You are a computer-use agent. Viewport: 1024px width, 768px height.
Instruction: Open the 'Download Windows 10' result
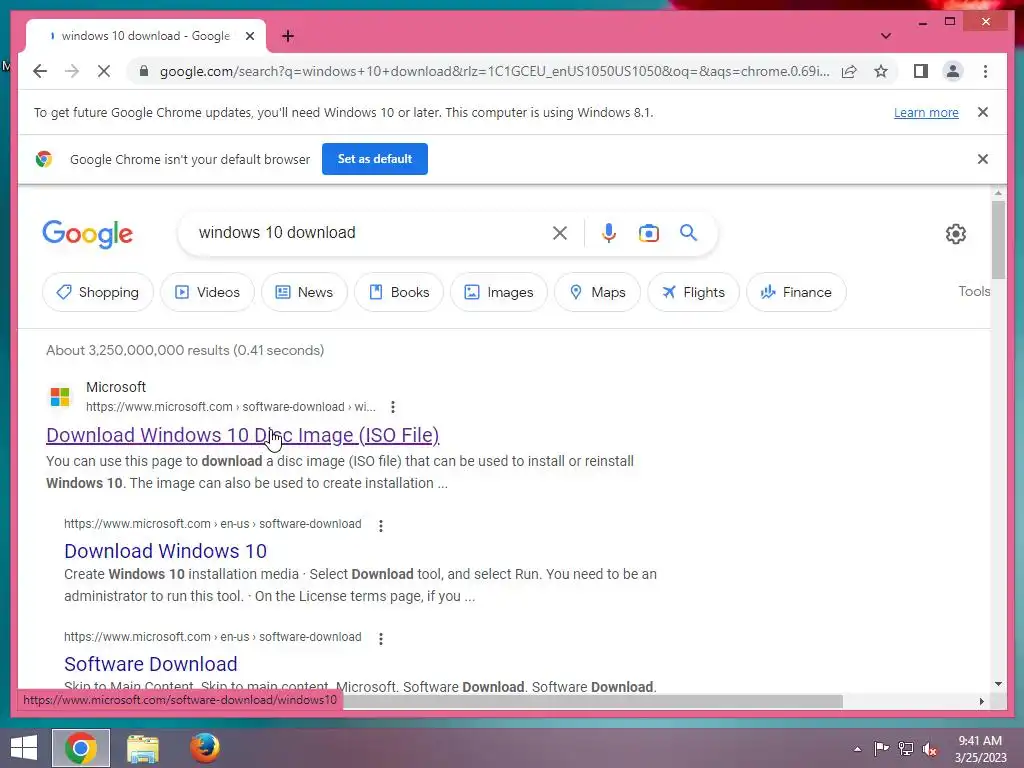click(x=165, y=551)
